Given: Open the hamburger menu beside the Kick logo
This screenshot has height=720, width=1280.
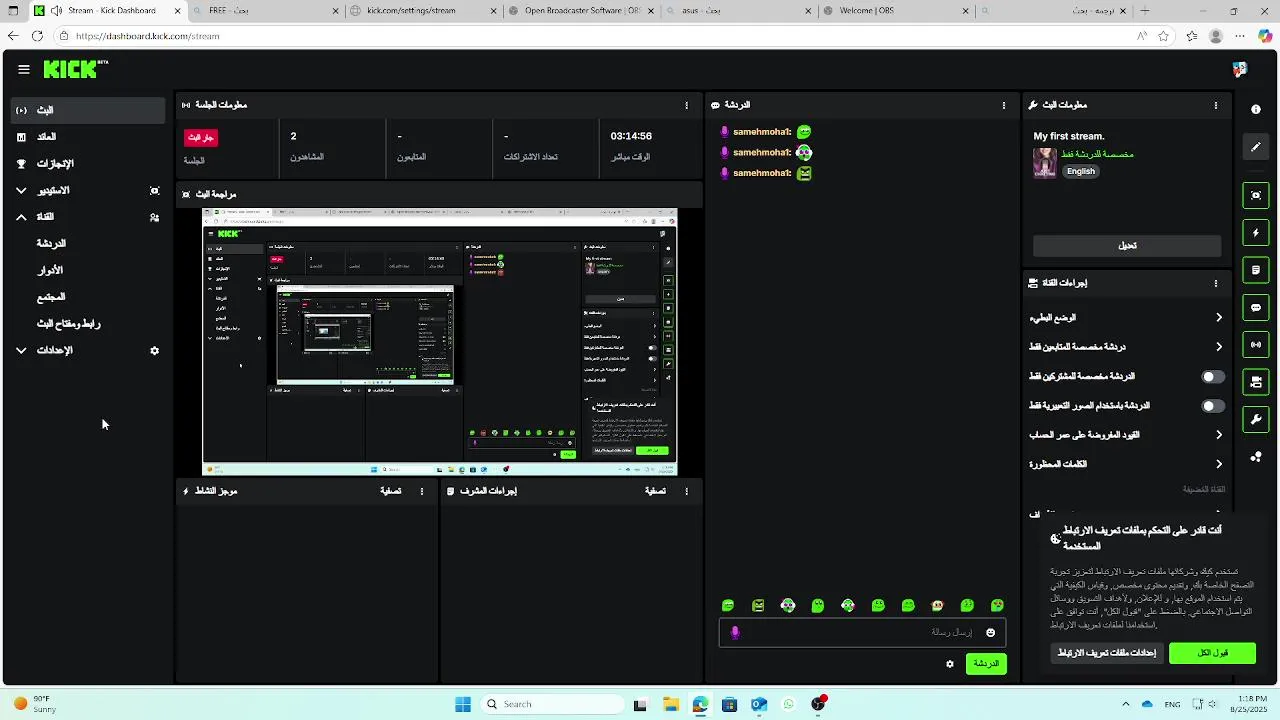Looking at the screenshot, I should pos(24,69).
